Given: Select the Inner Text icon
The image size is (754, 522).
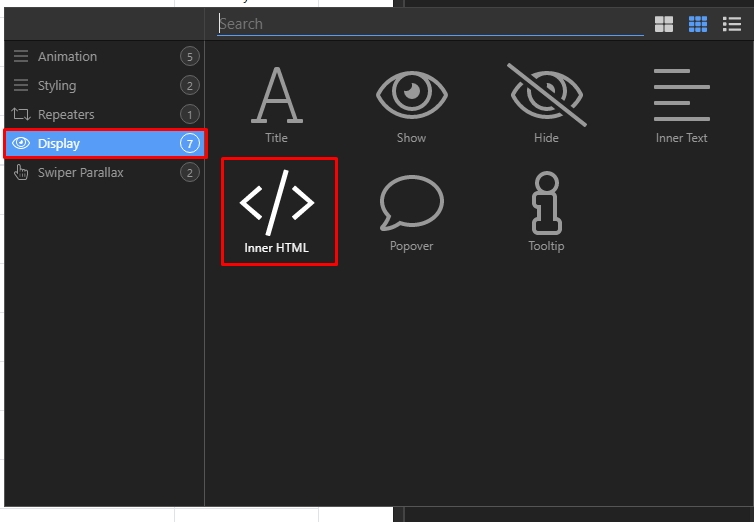Looking at the screenshot, I should 681,95.
